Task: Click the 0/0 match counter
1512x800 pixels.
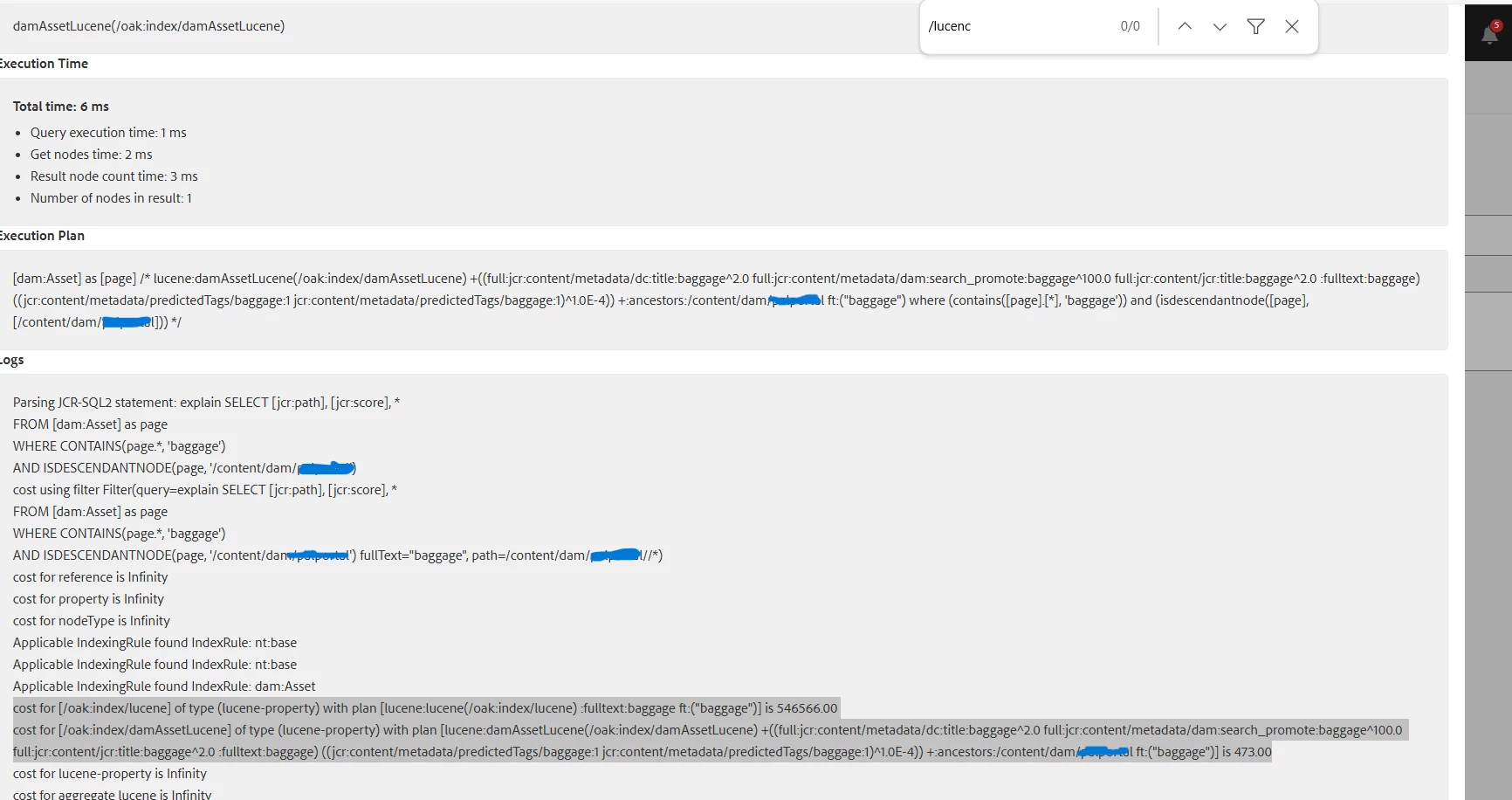Action: [x=1130, y=26]
